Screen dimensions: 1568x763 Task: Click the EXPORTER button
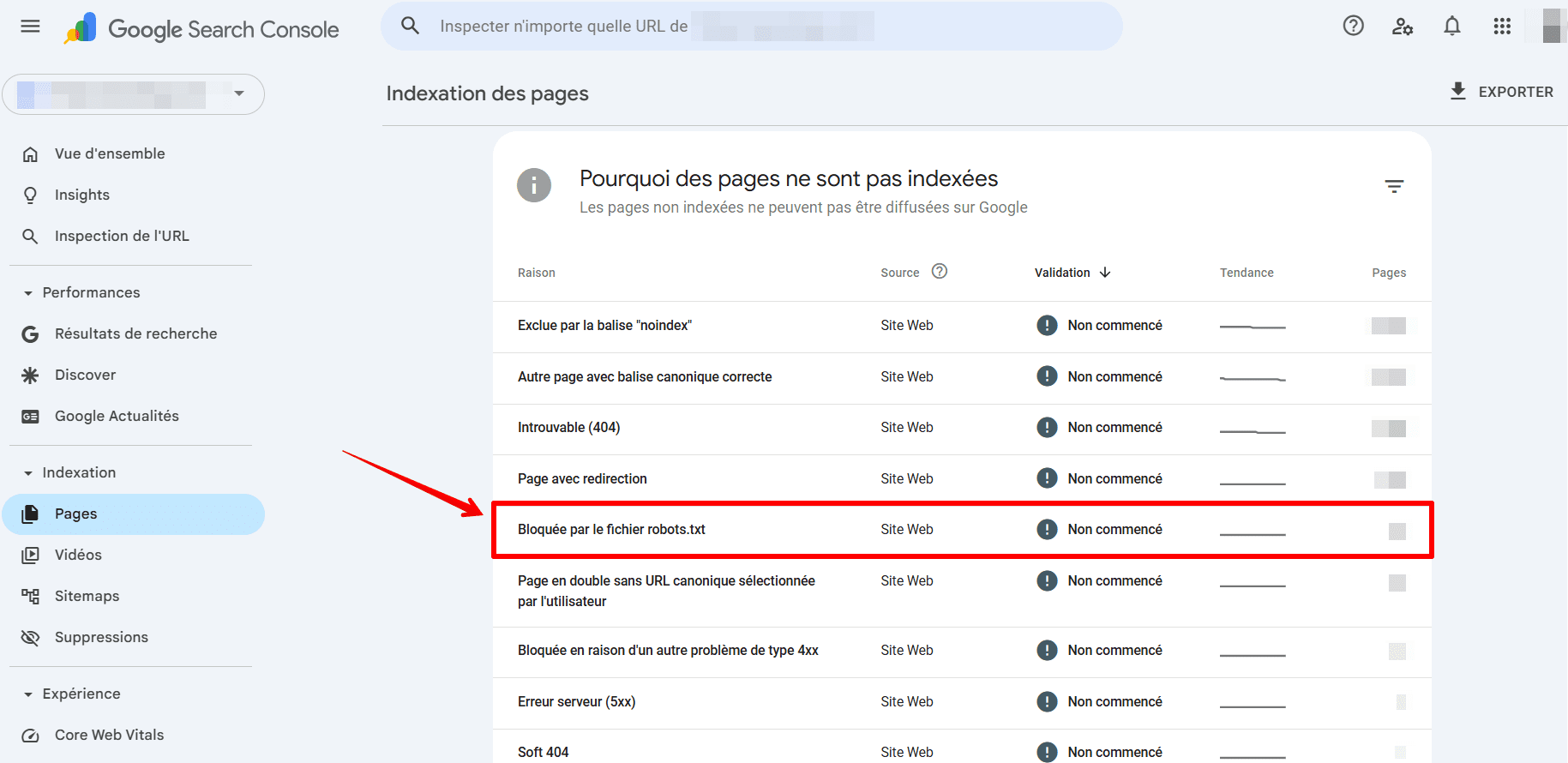[x=1501, y=92]
